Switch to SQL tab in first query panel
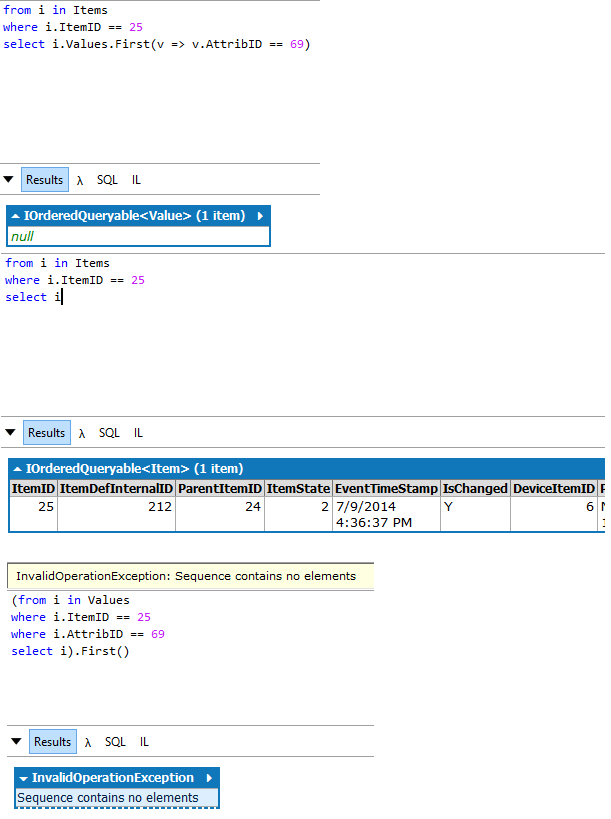 pos(107,180)
